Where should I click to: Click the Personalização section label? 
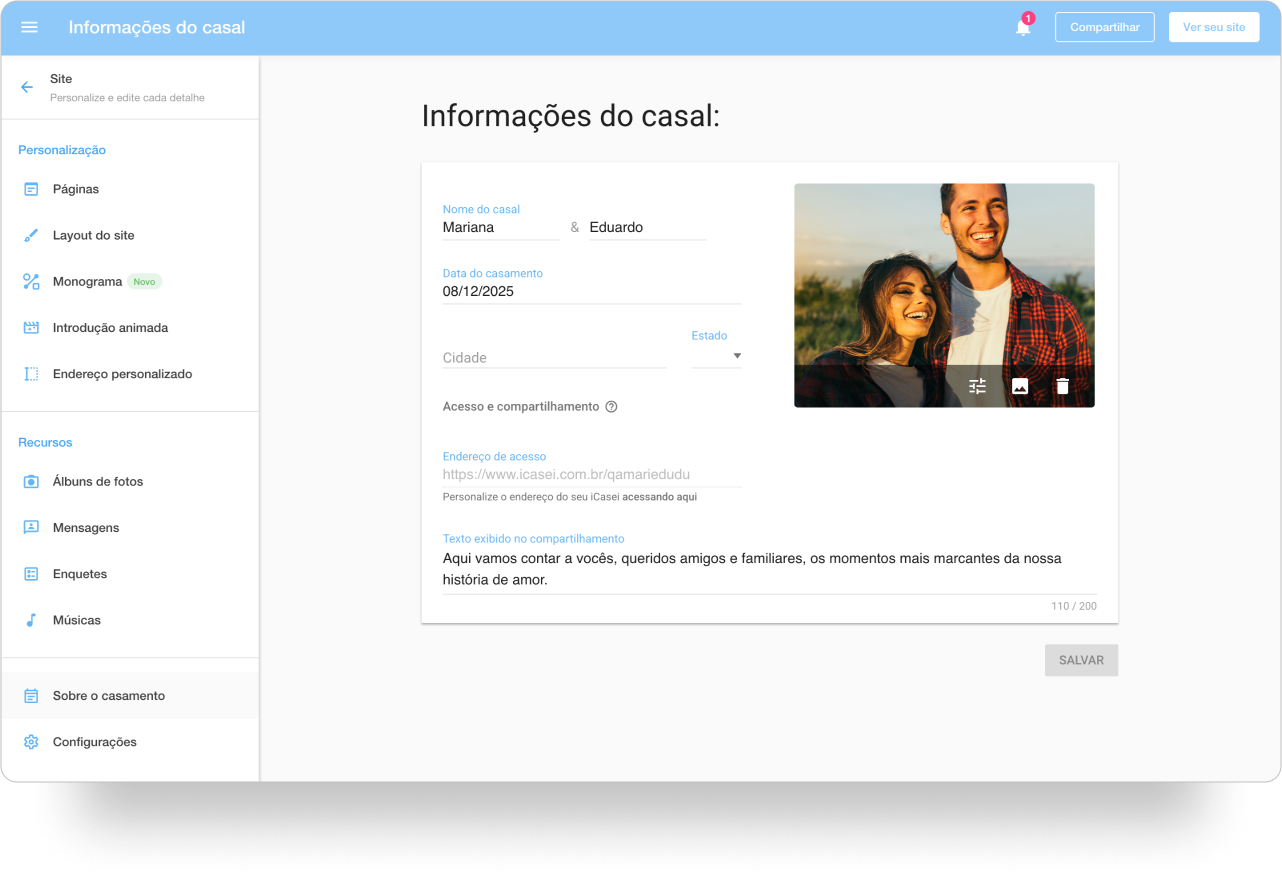(62, 150)
